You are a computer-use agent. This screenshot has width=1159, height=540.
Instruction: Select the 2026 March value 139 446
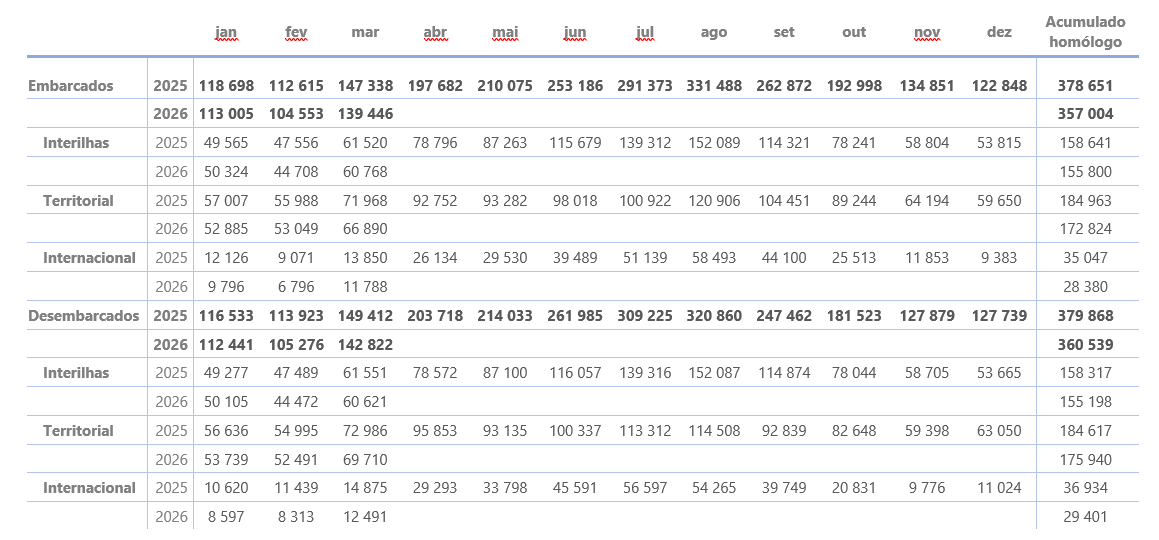coord(365,114)
